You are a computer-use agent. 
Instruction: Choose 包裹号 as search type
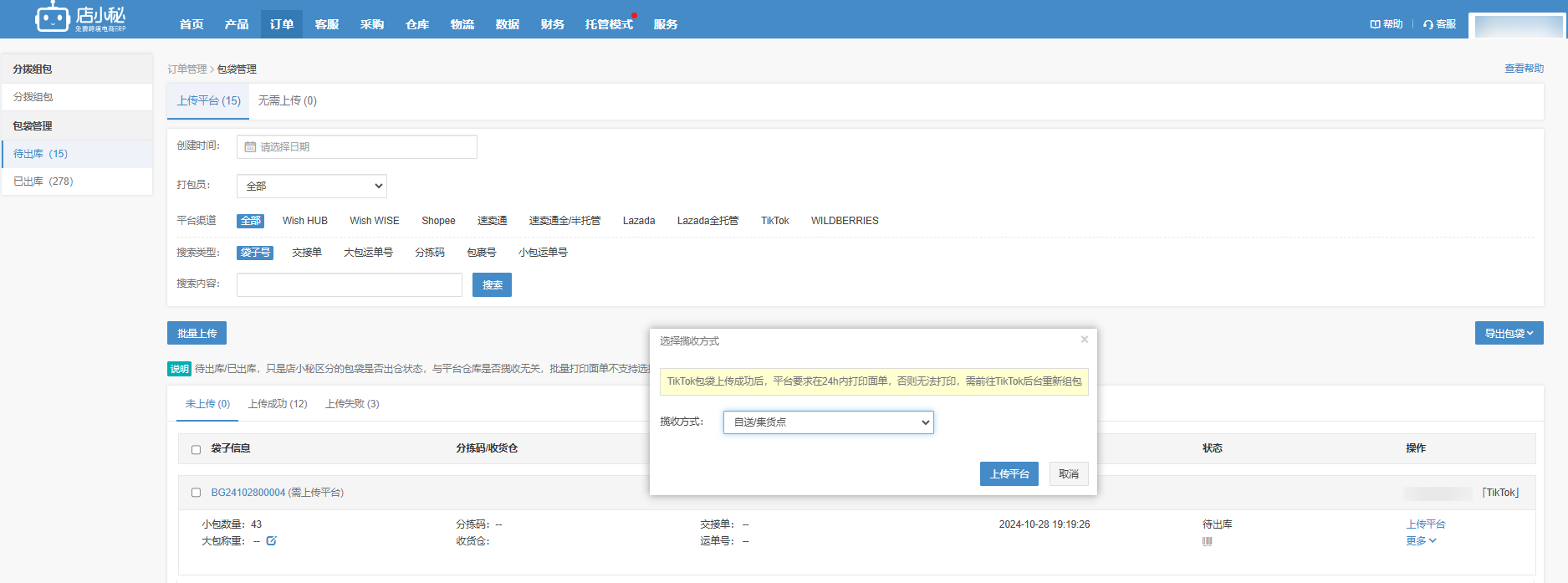[482, 253]
